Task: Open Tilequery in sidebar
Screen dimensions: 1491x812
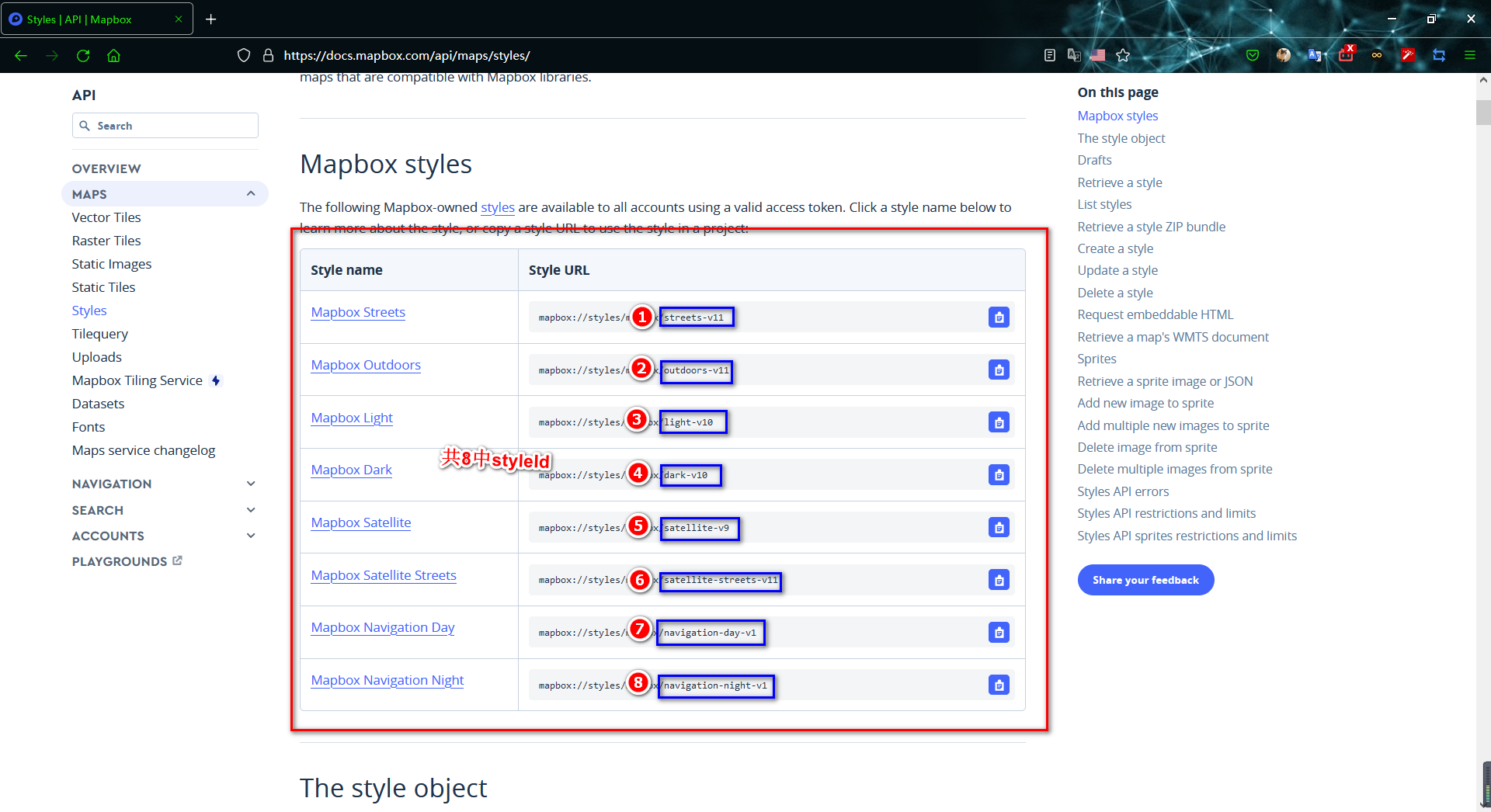Action: (x=100, y=334)
